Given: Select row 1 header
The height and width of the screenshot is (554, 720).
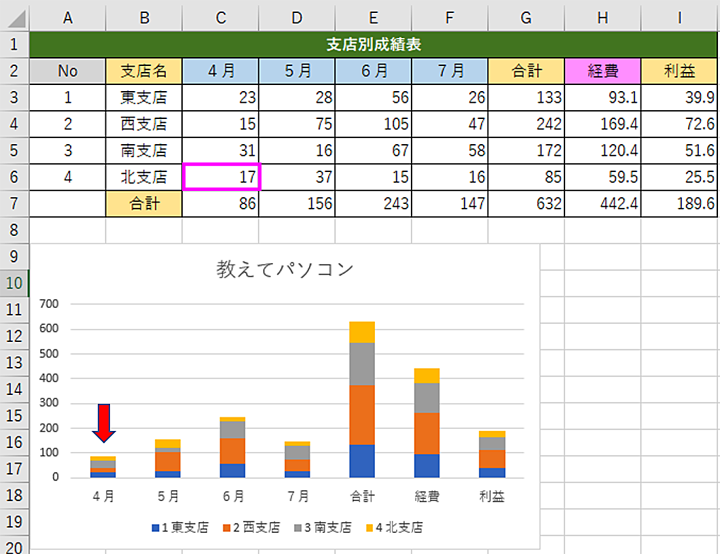Looking at the screenshot, I should tap(14, 45).
